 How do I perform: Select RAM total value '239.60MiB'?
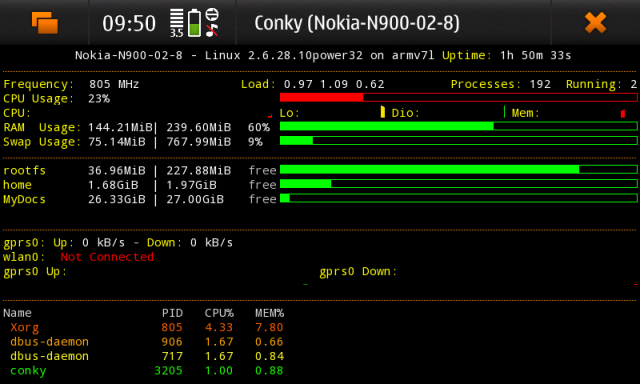click(x=198, y=127)
